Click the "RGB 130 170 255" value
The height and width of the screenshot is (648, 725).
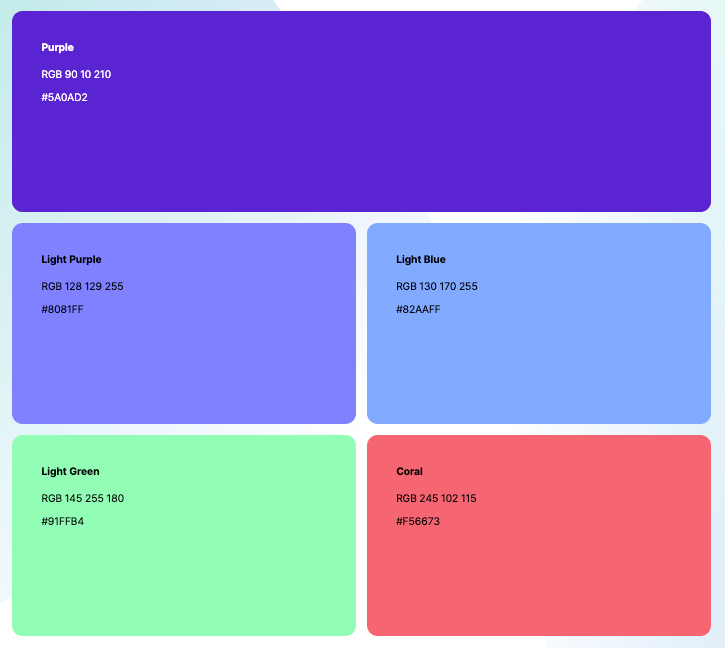point(437,287)
